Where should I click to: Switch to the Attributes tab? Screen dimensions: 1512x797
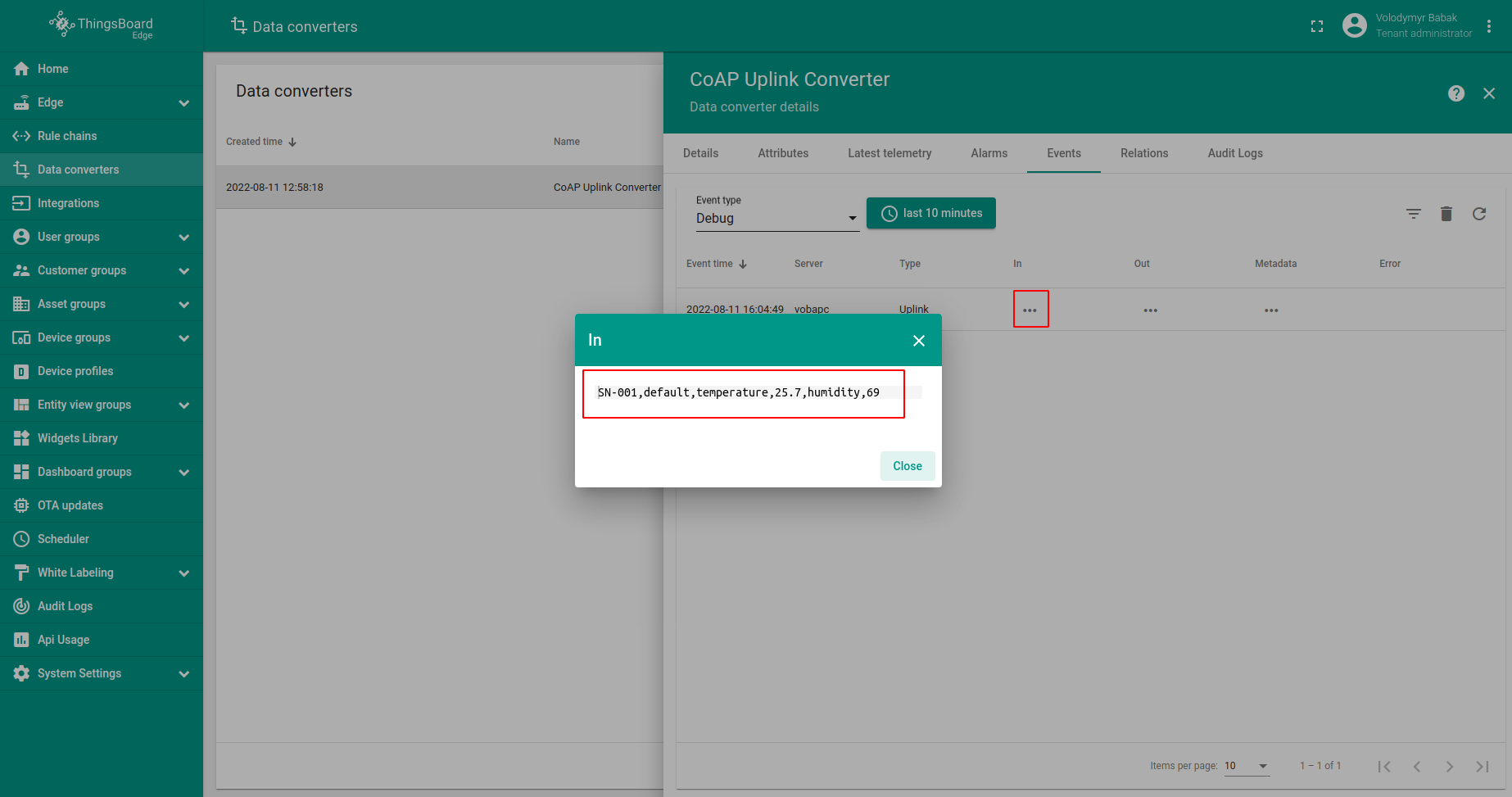coord(783,153)
